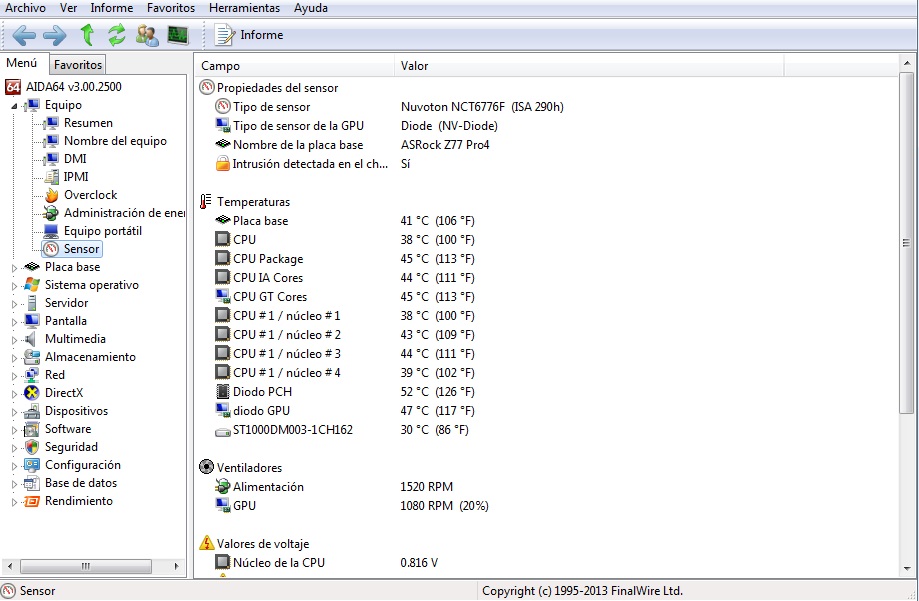
Task: Open the monitor diagnostics toolbar icon
Action: click(178, 35)
